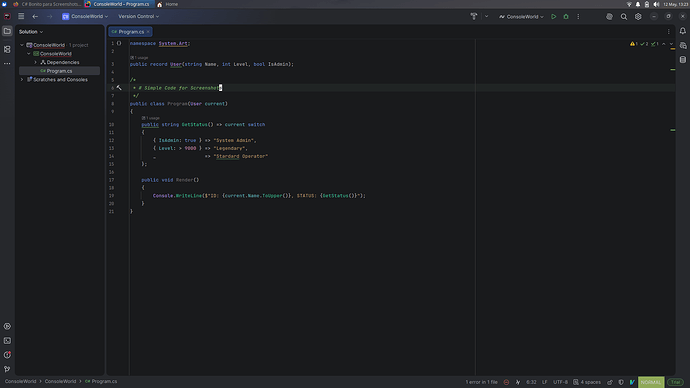Screen dimensions: 690x388
Task: Open the Structure tool window icon
Action: tap(7, 49)
